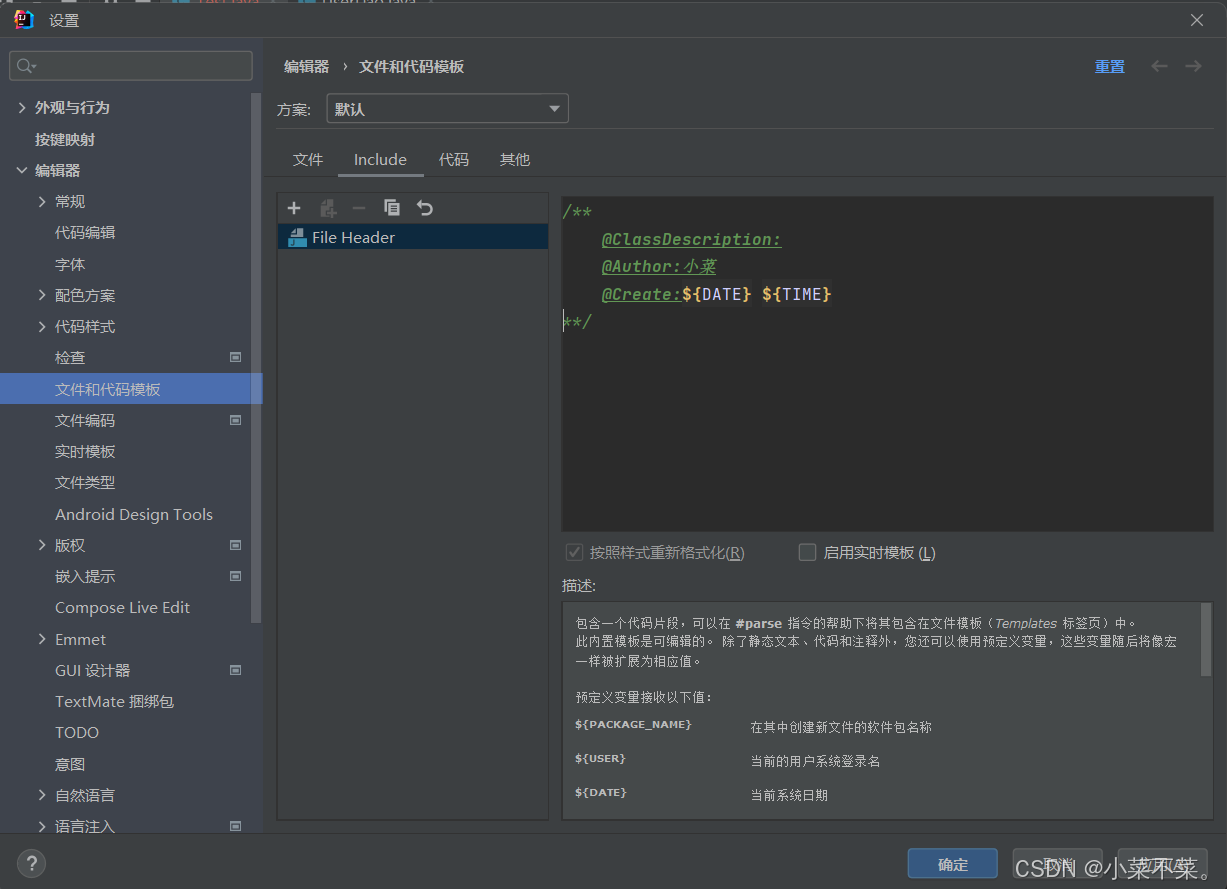Expand the 语言注入 node arrow

click(42, 826)
